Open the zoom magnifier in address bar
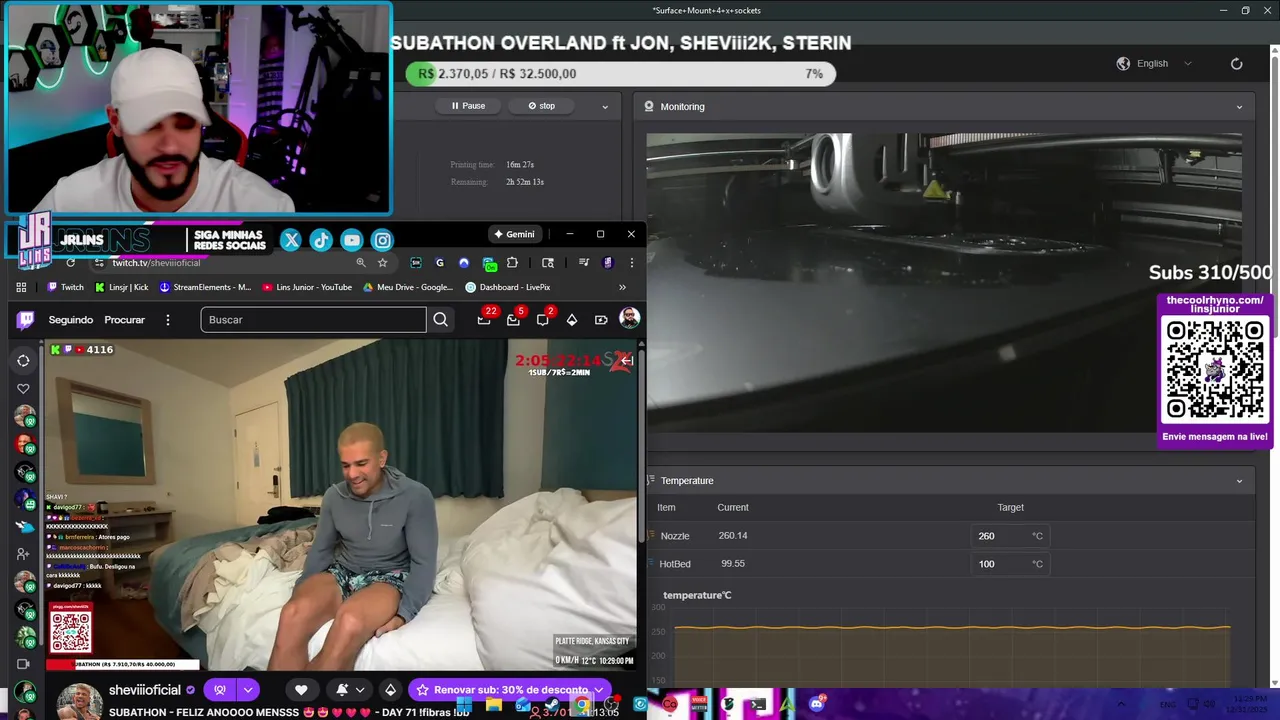 click(360, 263)
